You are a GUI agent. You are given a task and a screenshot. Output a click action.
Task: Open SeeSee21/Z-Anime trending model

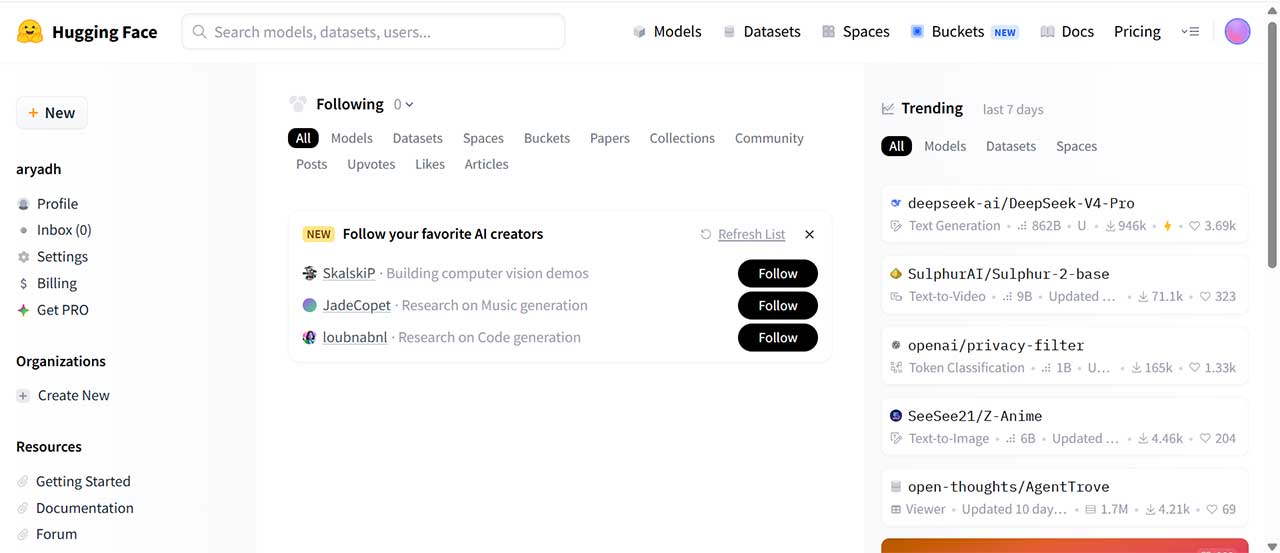pos(1065,426)
